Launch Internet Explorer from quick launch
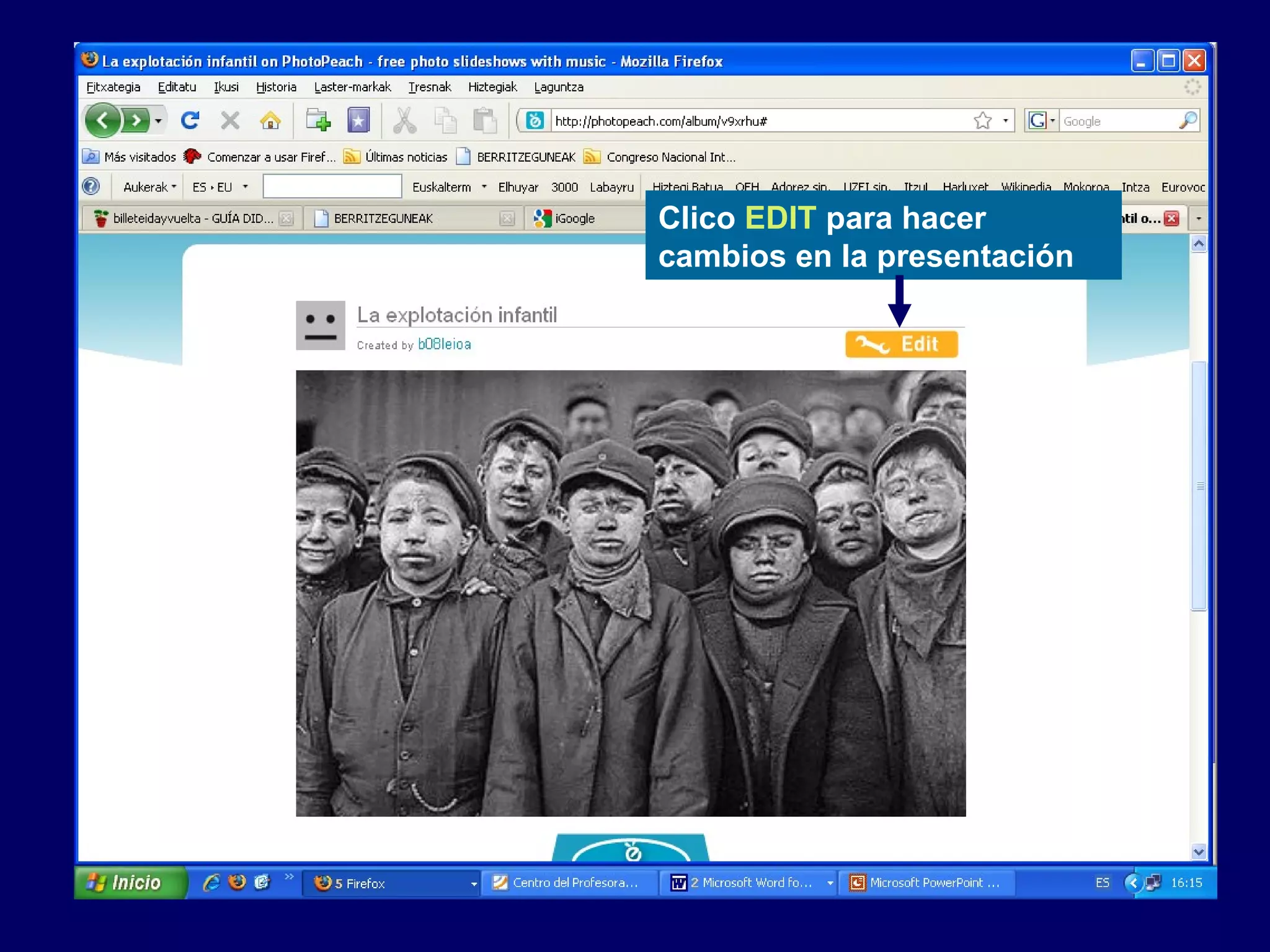1270x952 pixels. [211, 882]
